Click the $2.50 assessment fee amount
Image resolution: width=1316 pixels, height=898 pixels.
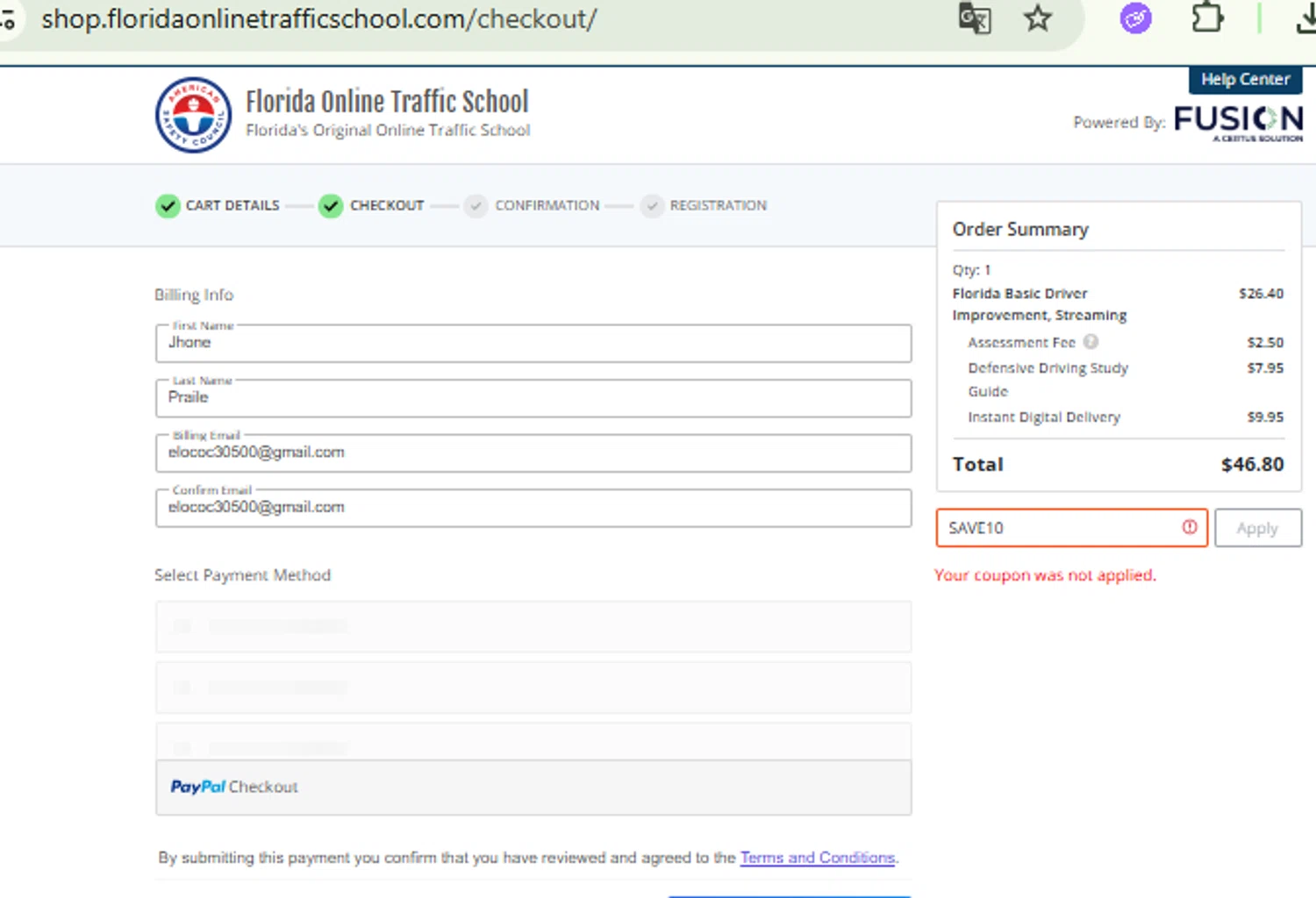1265,343
